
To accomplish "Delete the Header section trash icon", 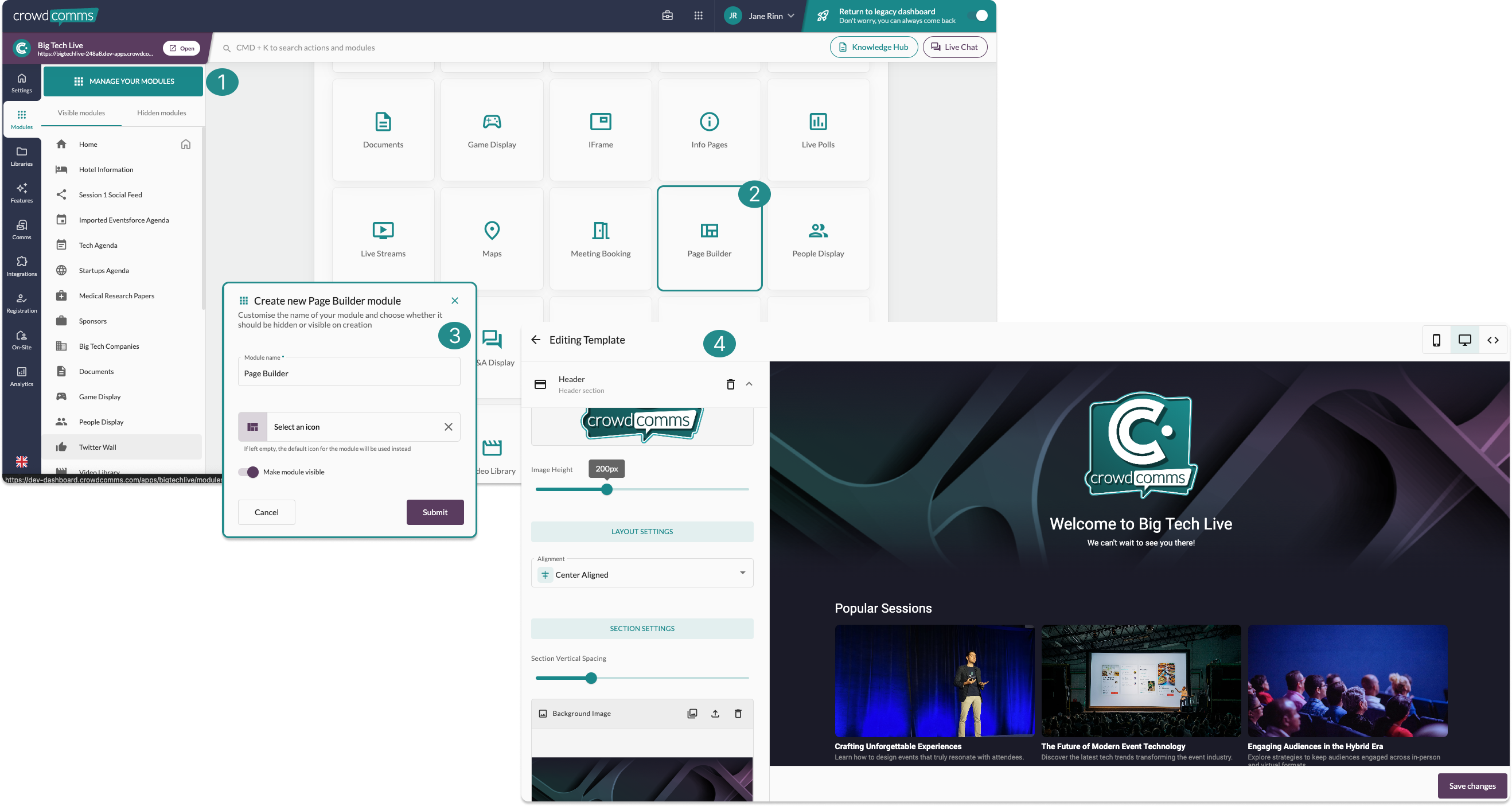I will point(730,384).
